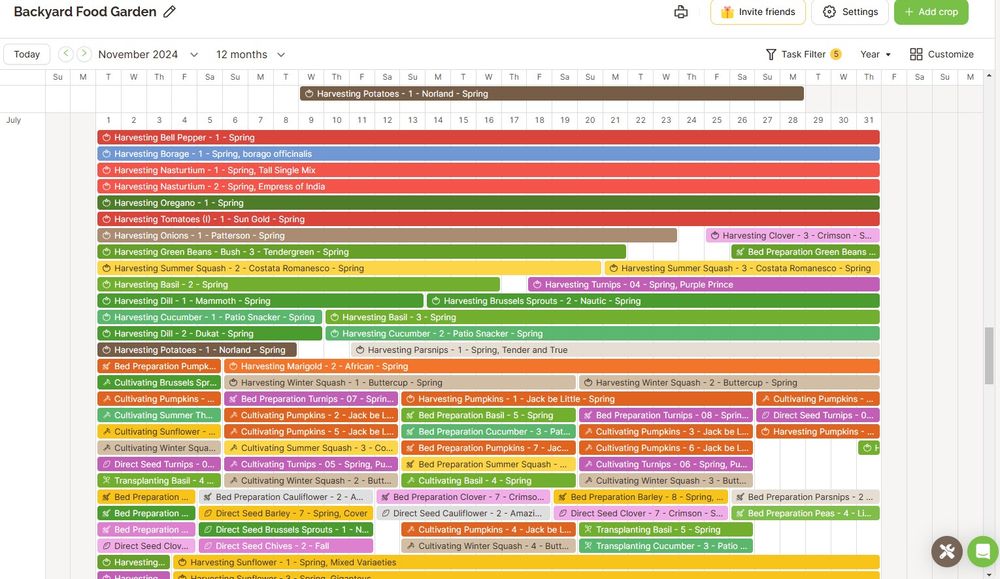Click the Task Filter funnel icon
Viewport: 1000px width, 579px height.
[x=770, y=54]
